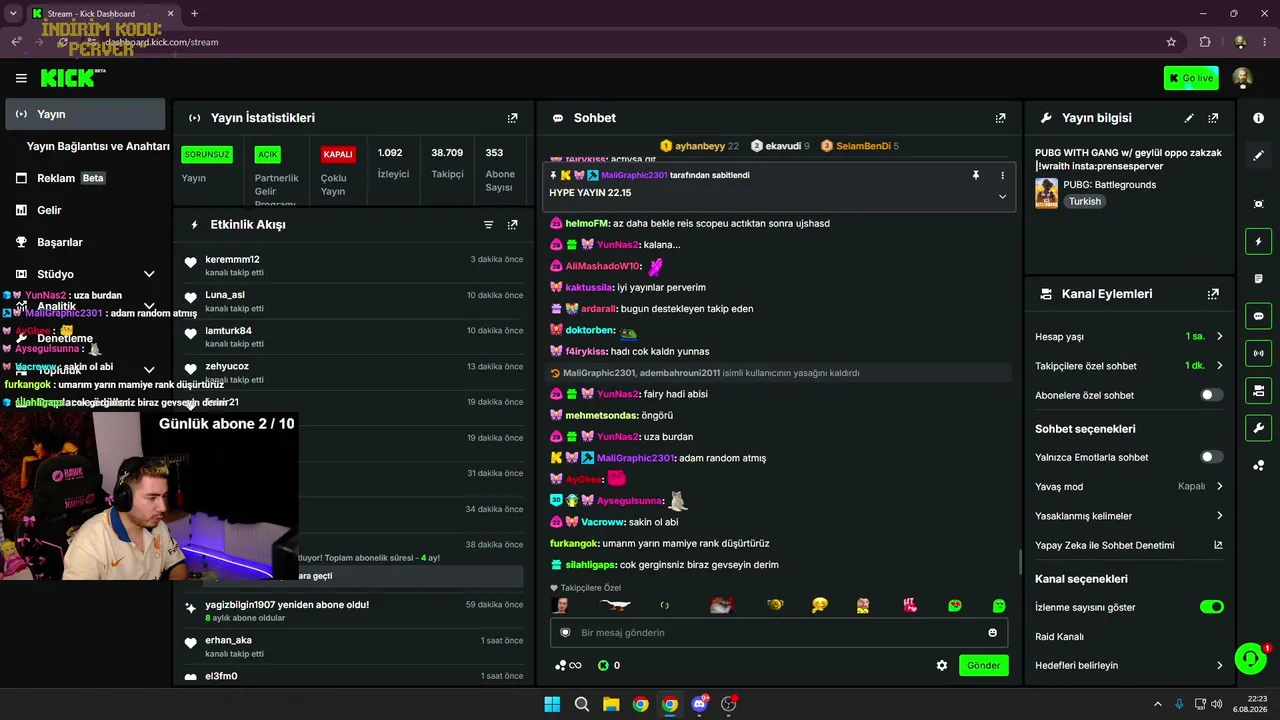This screenshot has width=1280, height=720.
Task: Edit stream info with the pencil icon
Action: click(x=1189, y=118)
